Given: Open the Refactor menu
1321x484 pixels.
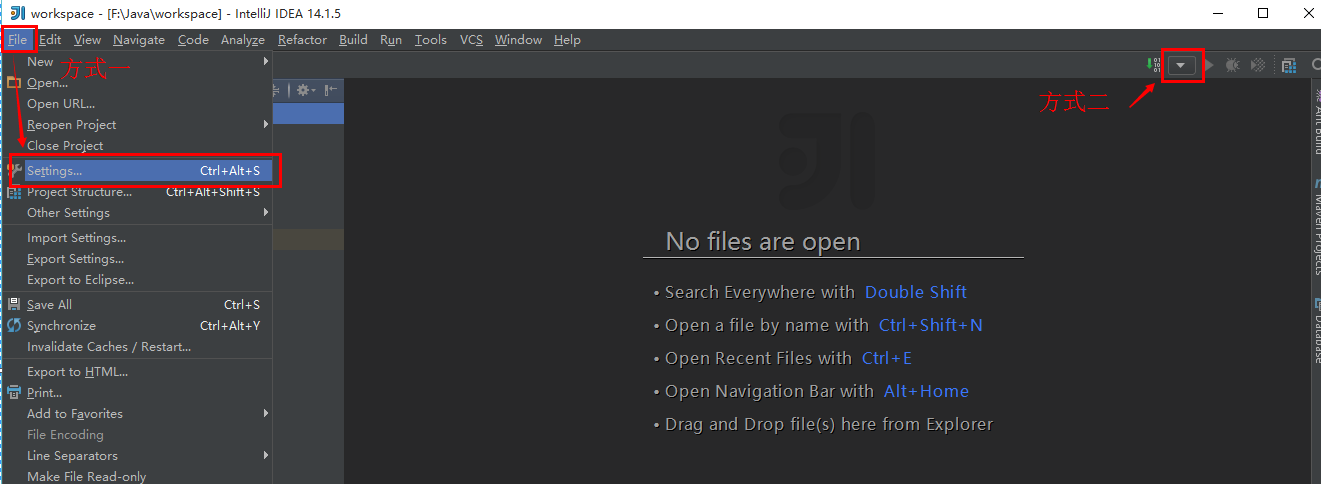Looking at the screenshot, I should coord(302,40).
